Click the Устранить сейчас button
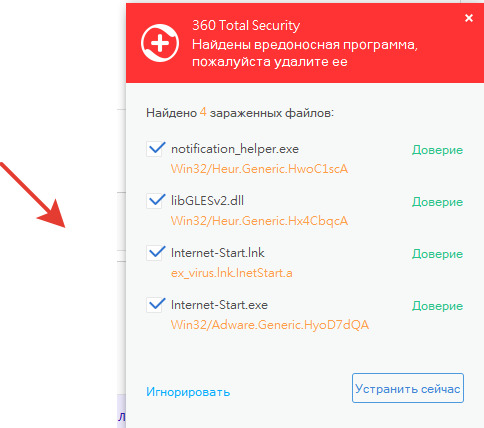The height and width of the screenshot is (428, 484). click(408, 388)
